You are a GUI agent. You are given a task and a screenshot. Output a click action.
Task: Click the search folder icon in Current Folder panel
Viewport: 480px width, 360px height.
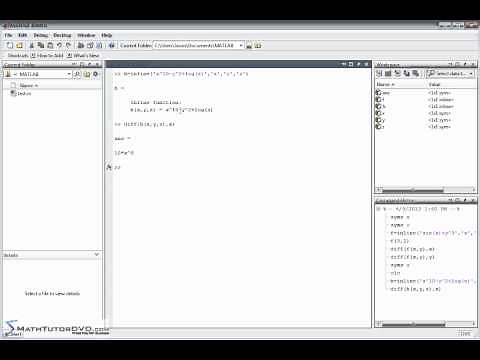point(77,74)
